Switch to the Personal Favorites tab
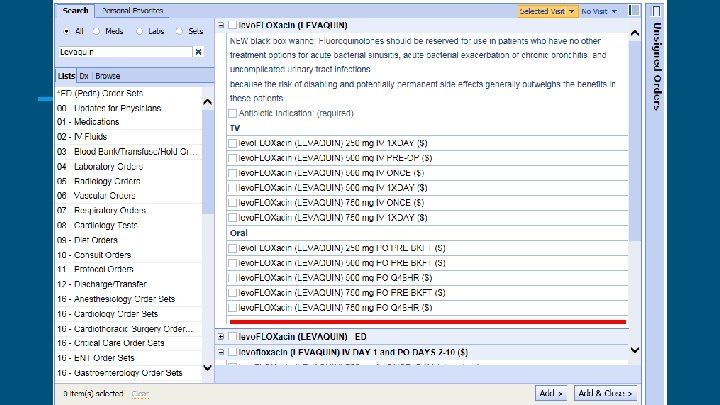Screen dimensions: 720x405 click(132, 11)
